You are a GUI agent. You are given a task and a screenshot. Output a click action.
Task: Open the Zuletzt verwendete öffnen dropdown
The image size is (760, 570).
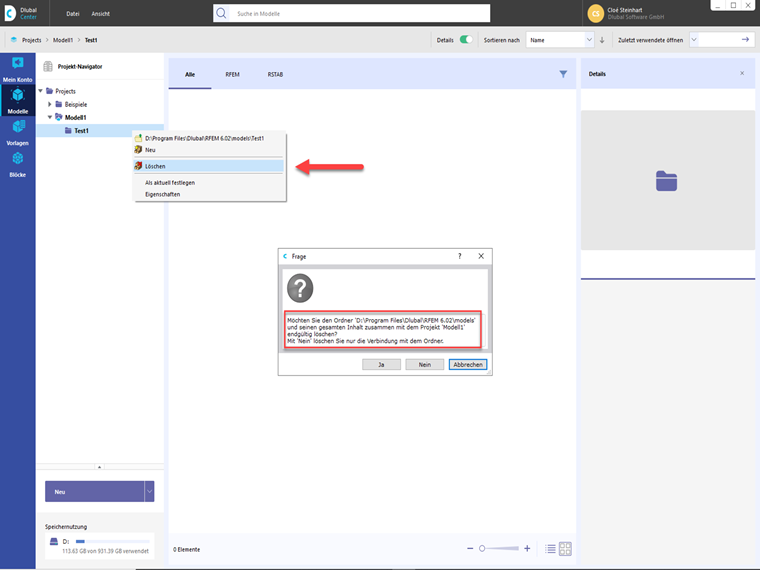tap(694, 40)
